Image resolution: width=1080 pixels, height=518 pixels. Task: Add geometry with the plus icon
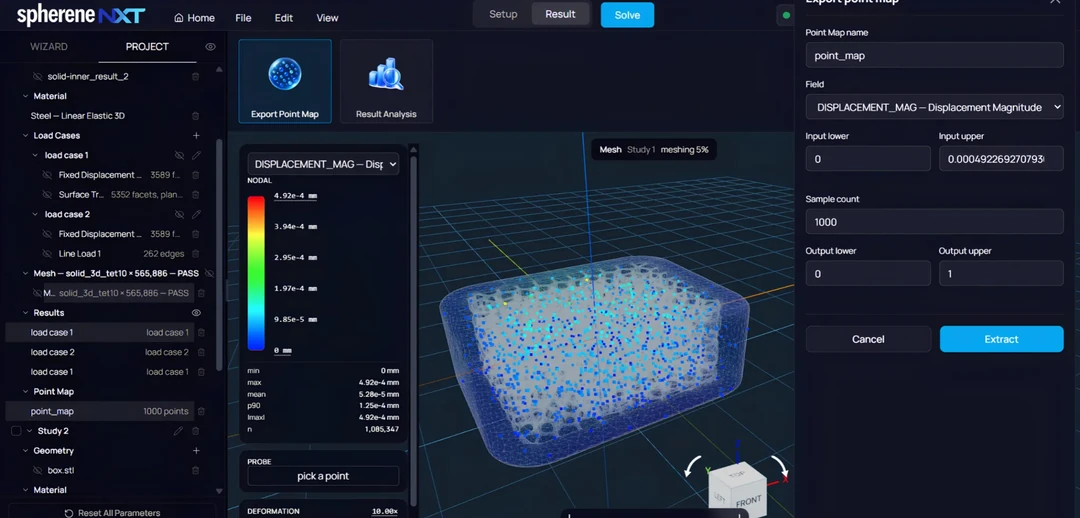(196, 450)
